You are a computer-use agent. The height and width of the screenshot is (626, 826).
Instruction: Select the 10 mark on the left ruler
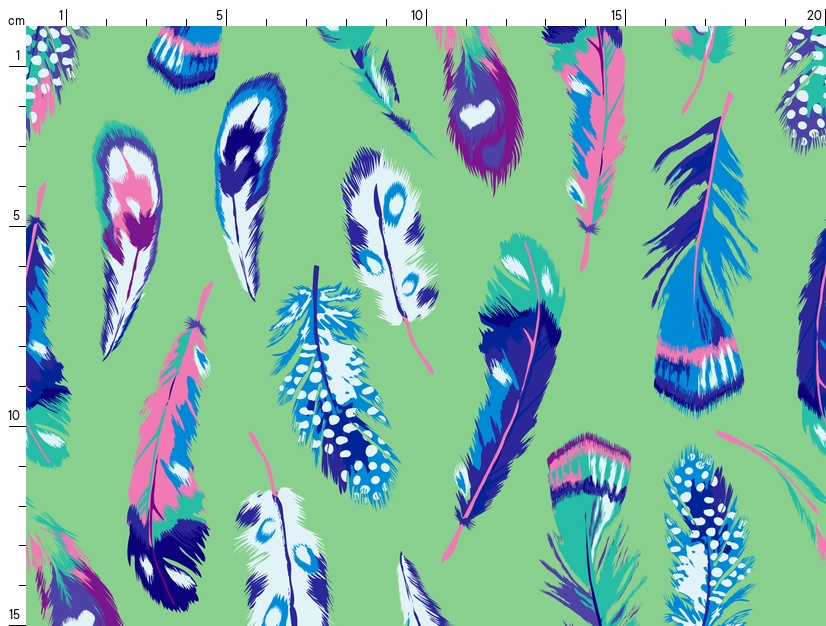pyautogui.click(x=14, y=416)
